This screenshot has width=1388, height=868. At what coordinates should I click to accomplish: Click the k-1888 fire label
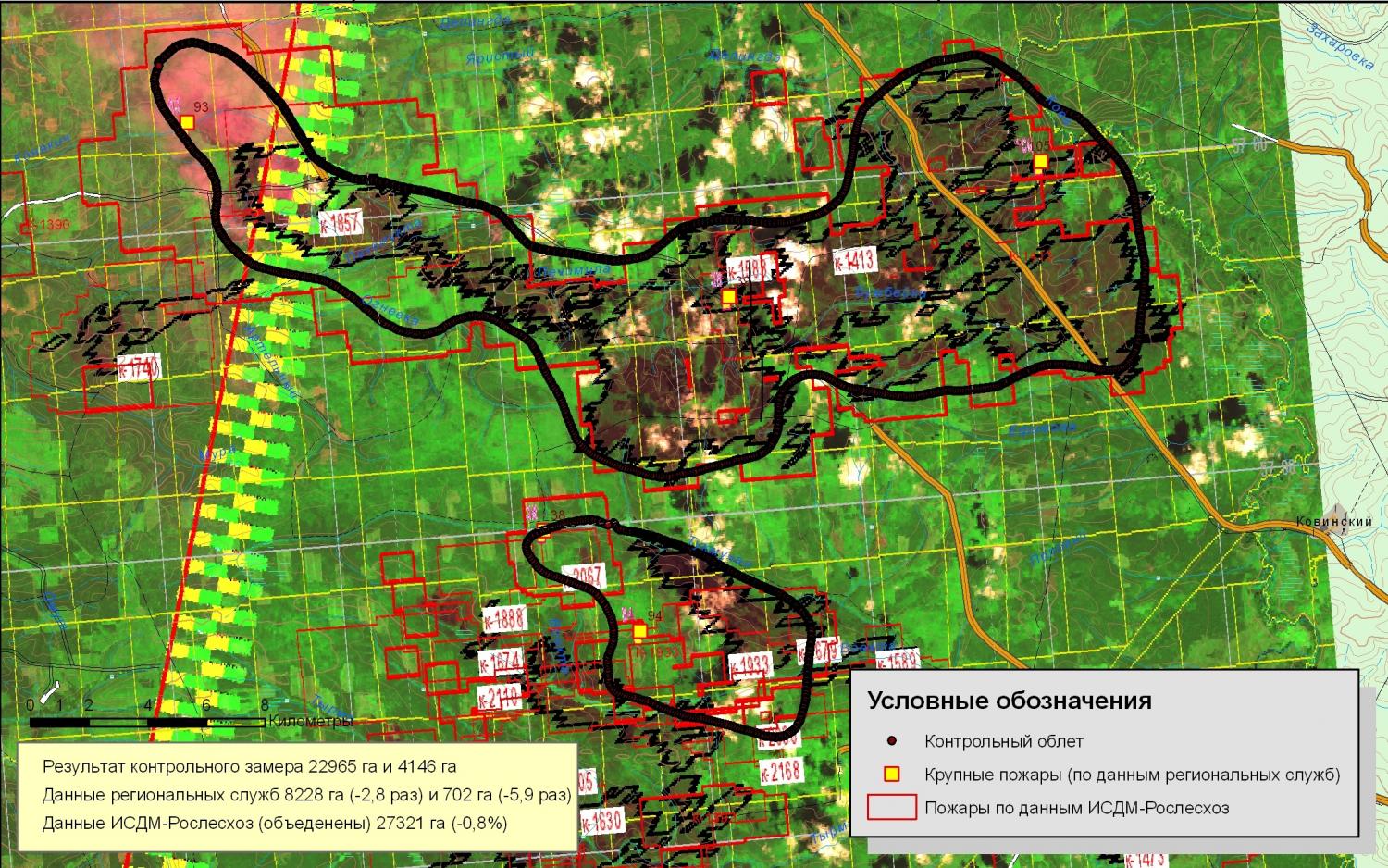(504, 618)
